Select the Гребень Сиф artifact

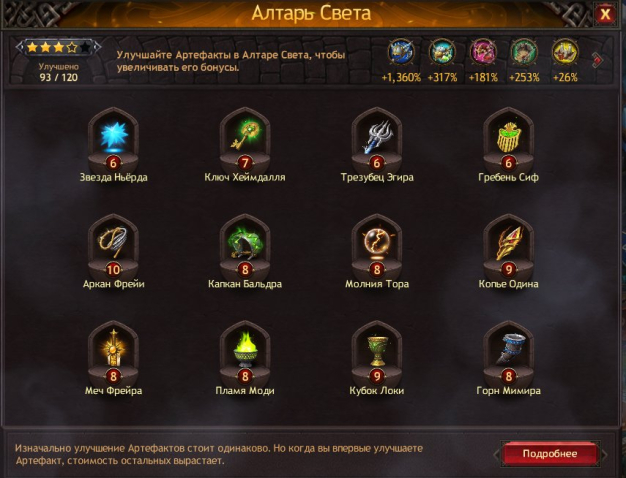(509, 140)
